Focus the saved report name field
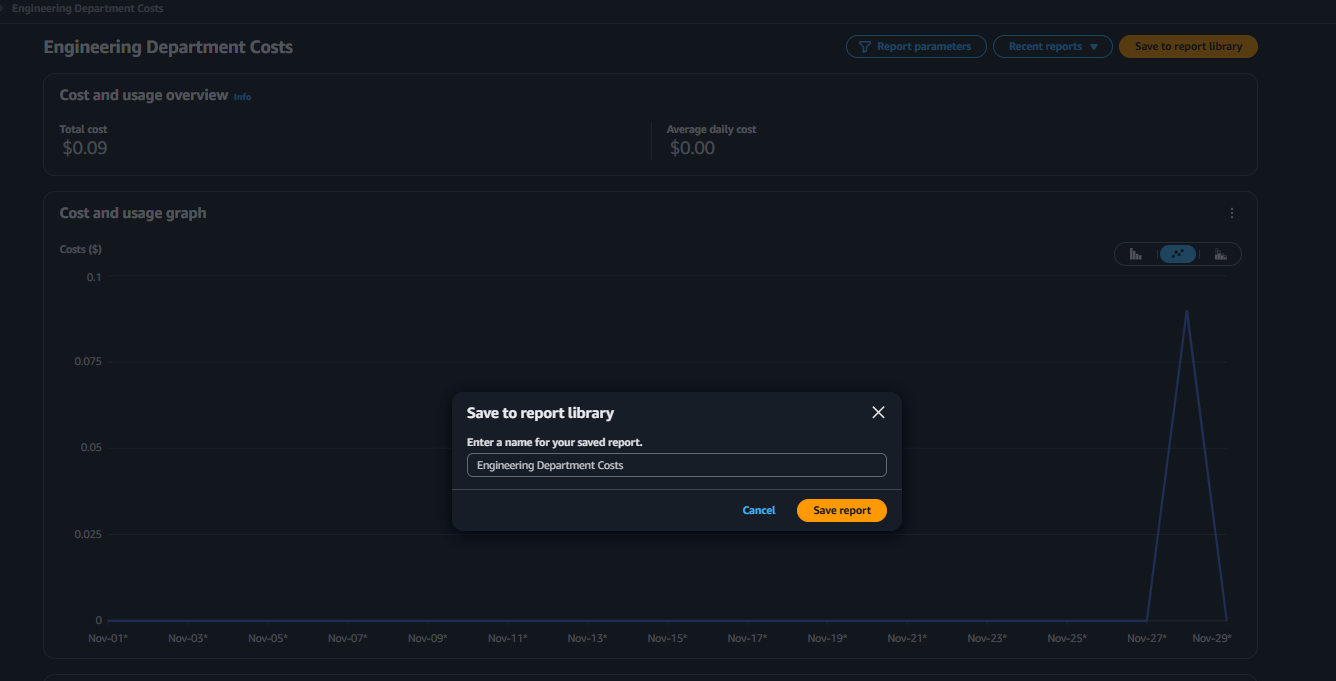The width and height of the screenshot is (1336, 681). click(x=676, y=465)
